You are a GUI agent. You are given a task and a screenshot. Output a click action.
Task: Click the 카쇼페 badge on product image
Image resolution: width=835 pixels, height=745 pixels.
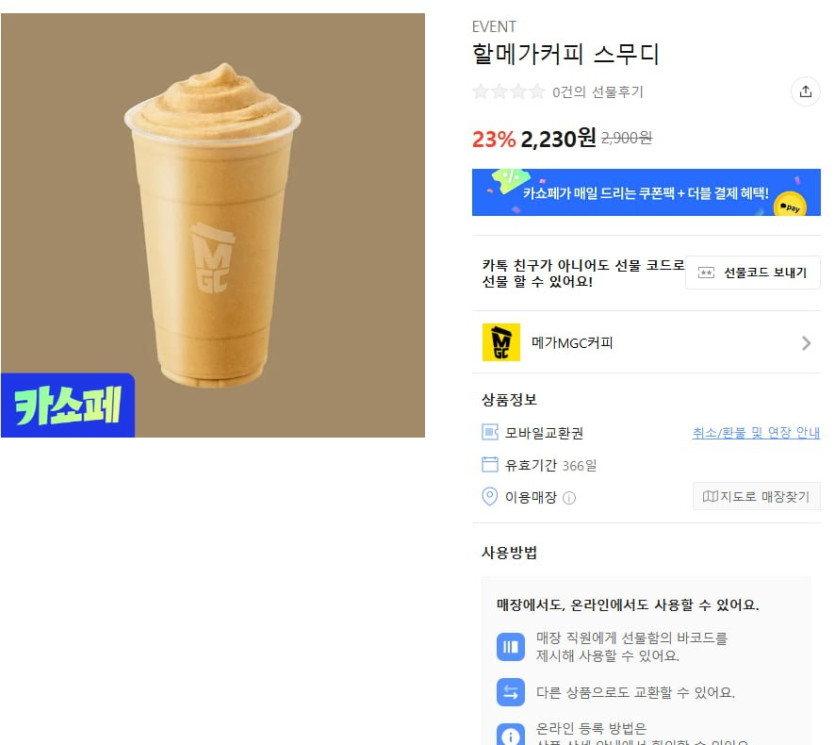68,405
